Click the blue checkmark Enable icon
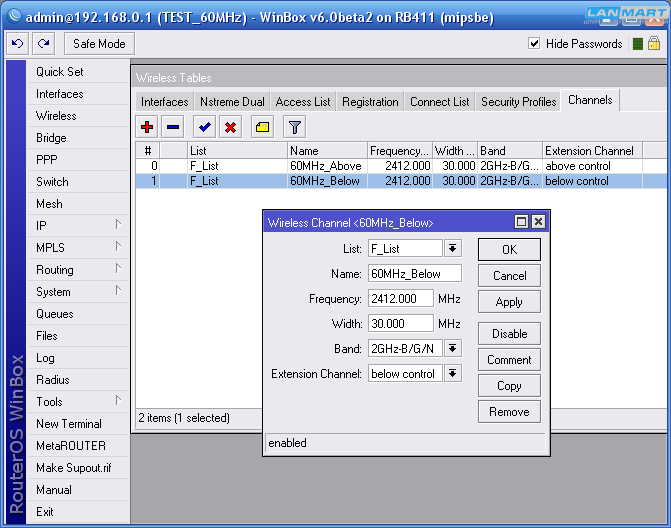 tap(205, 127)
